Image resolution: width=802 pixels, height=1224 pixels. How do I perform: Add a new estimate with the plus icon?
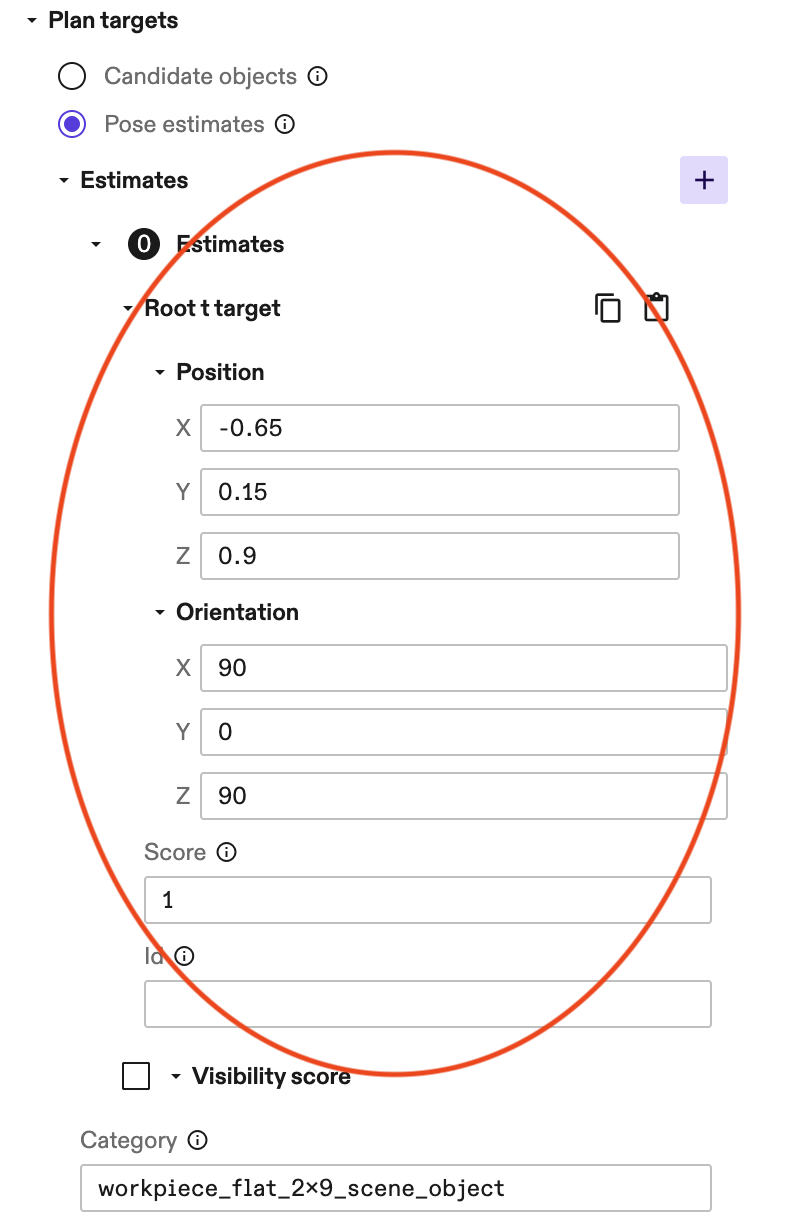click(704, 180)
